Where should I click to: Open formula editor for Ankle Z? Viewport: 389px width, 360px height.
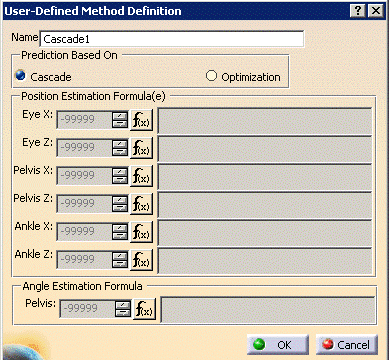(141, 260)
